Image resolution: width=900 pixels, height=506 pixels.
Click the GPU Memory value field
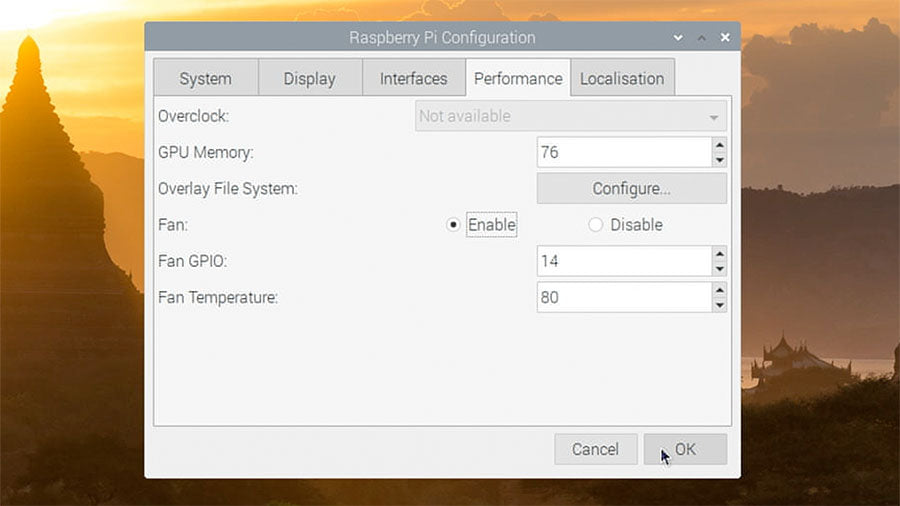[x=624, y=152]
